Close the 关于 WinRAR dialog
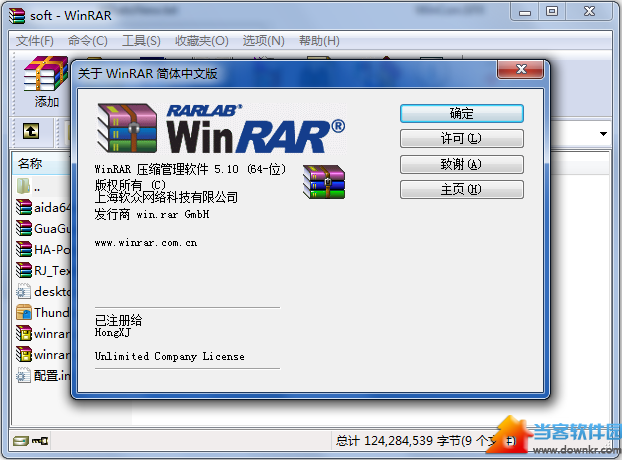 click(520, 69)
